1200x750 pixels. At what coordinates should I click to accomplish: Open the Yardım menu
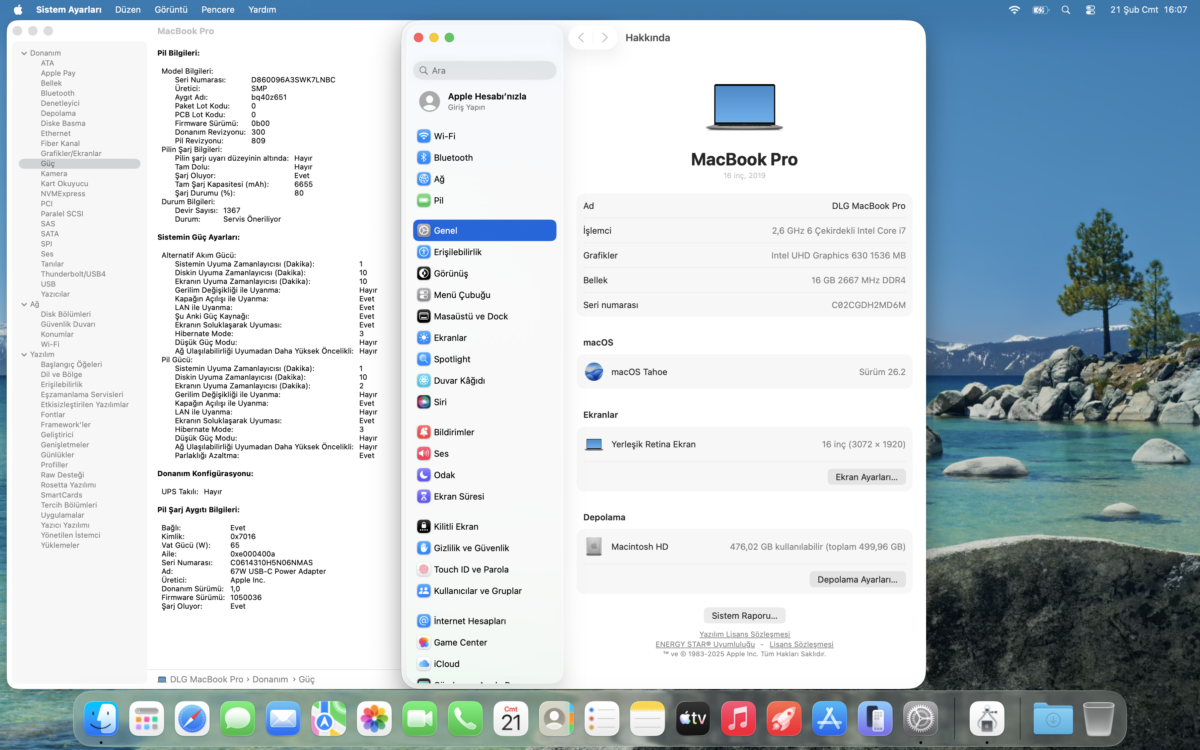[262, 9]
